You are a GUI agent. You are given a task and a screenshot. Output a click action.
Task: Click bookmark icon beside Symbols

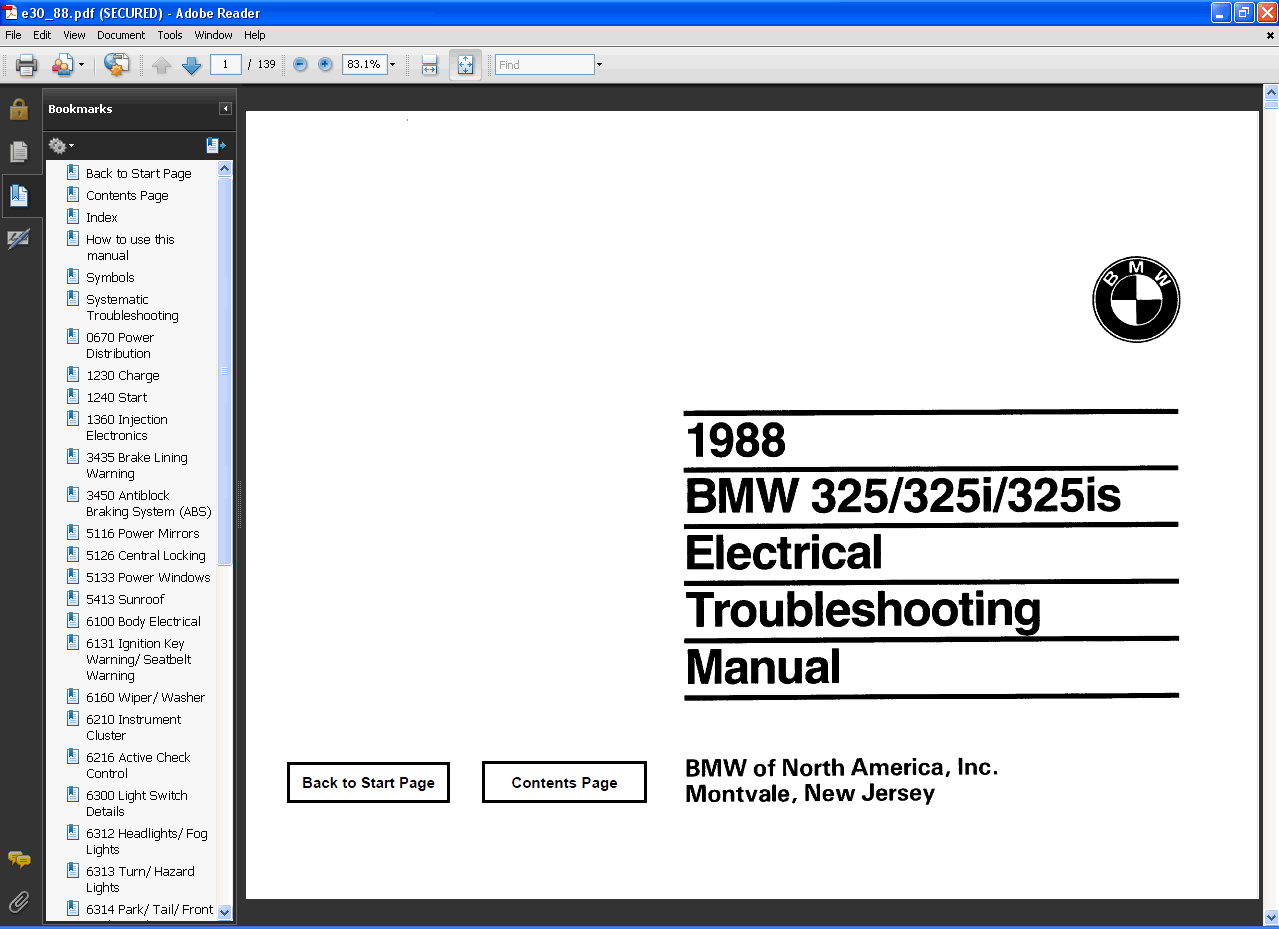point(73,276)
